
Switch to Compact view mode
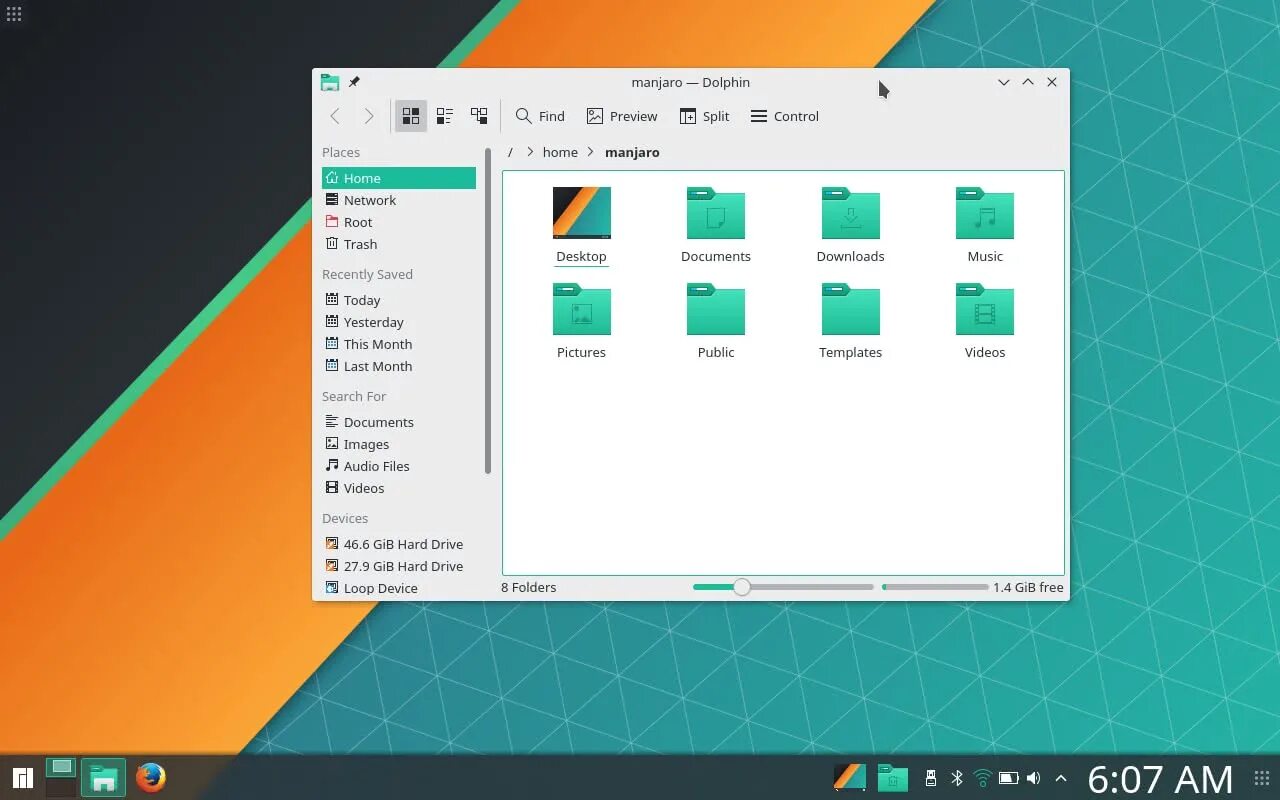coord(445,116)
